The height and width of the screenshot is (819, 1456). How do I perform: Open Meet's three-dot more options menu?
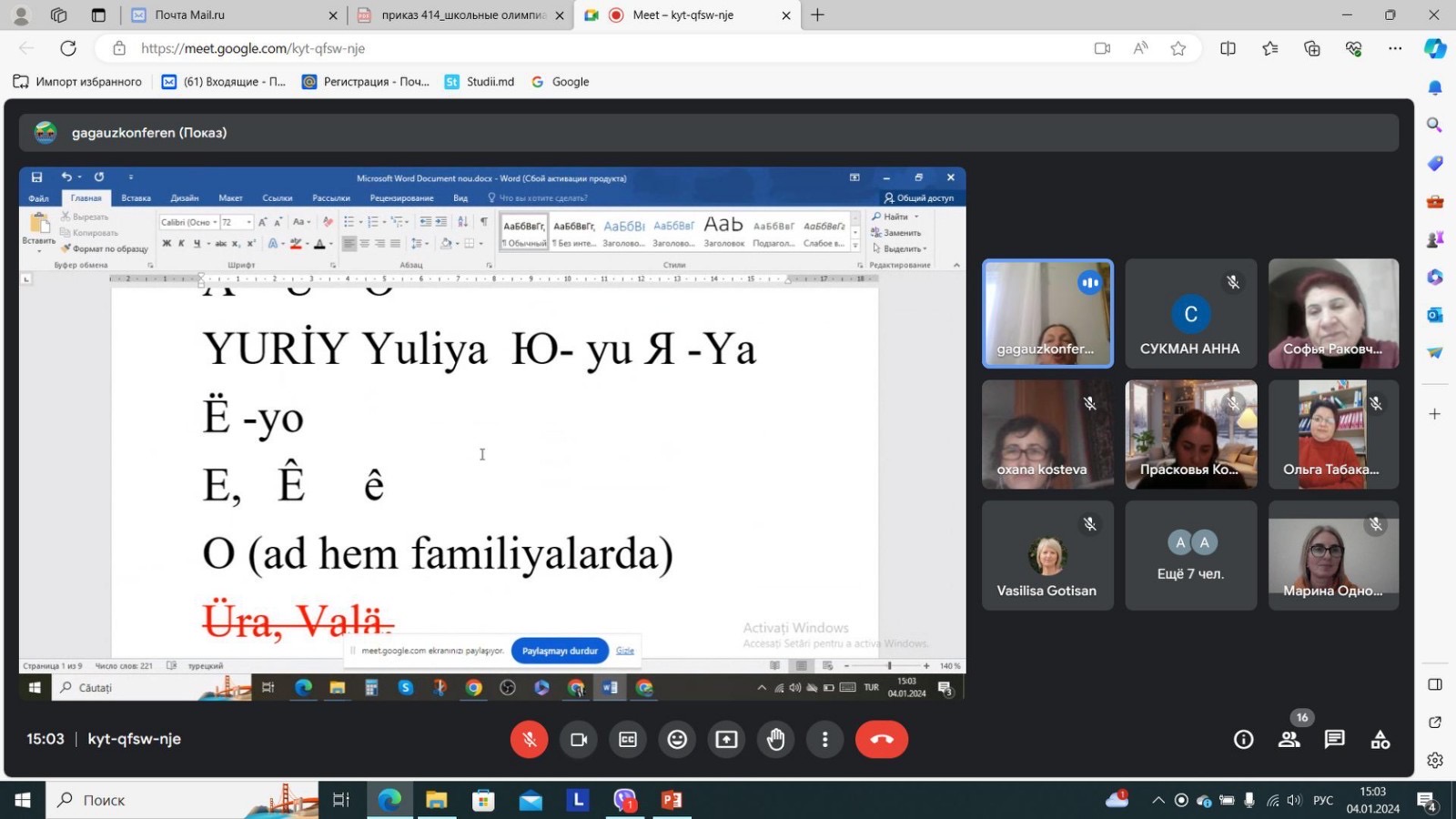824,740
